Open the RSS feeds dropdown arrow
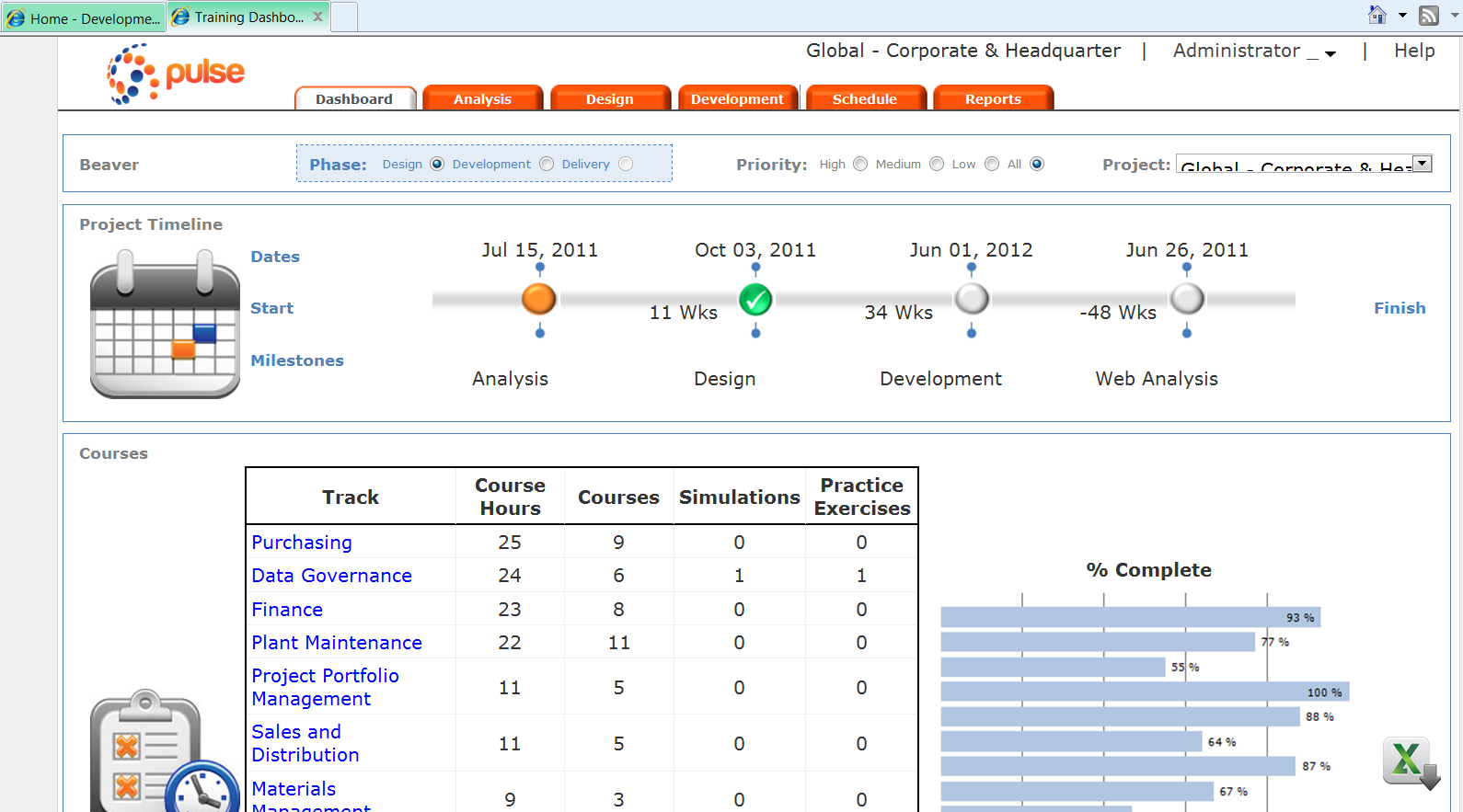This screenshot has height=812, width=1463. pyautogui.click(x=1455, y=15)
